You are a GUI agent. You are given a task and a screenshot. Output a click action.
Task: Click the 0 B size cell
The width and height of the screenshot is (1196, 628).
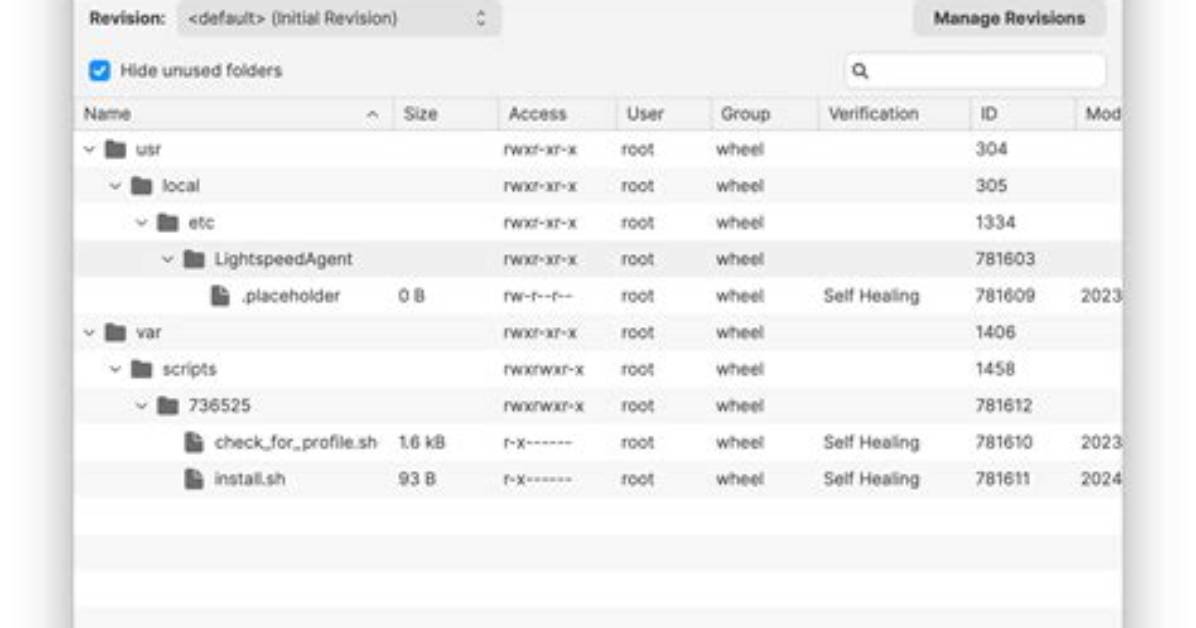point(412,296)
